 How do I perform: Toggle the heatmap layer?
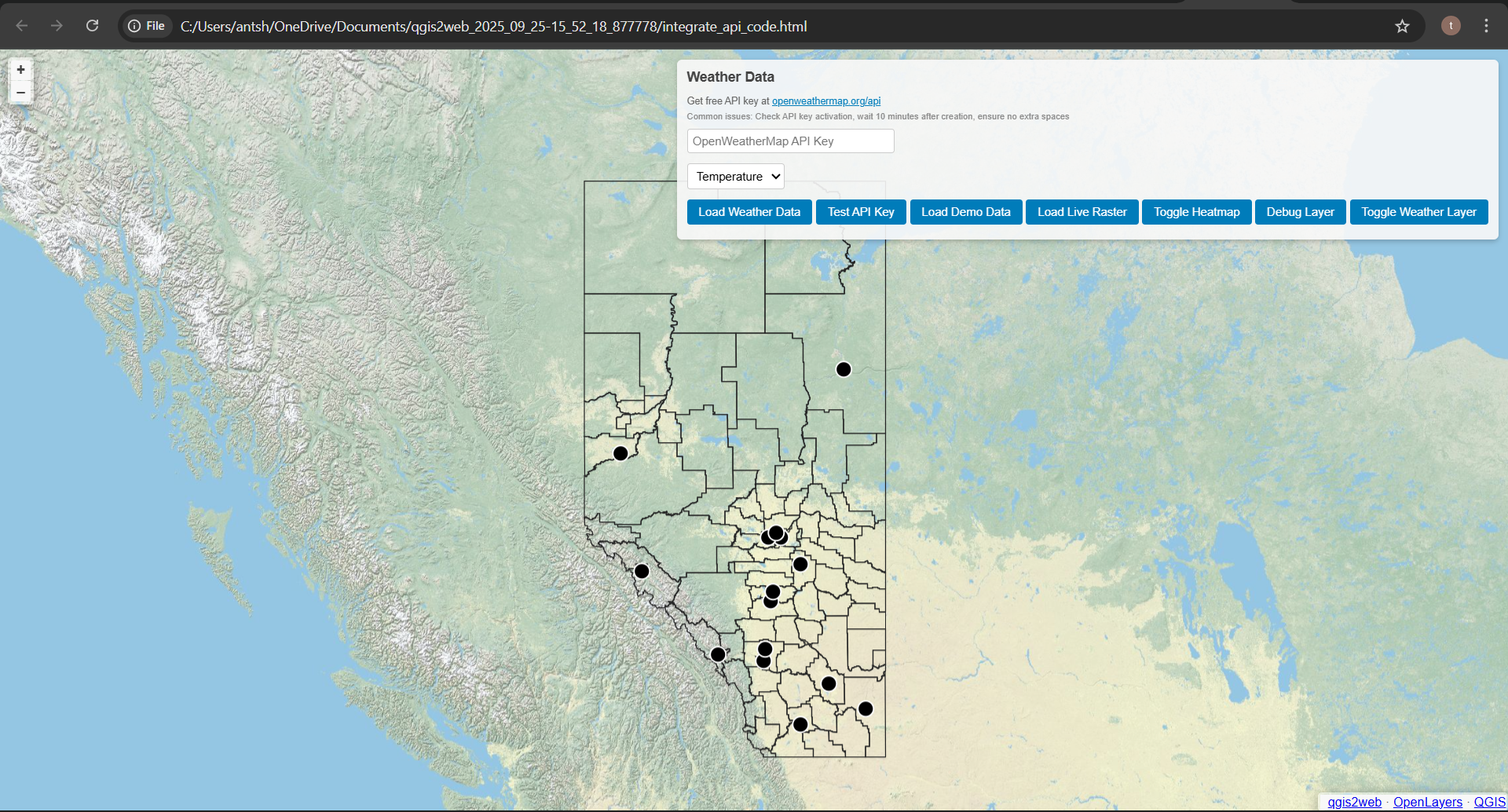tap(1195, 211)
